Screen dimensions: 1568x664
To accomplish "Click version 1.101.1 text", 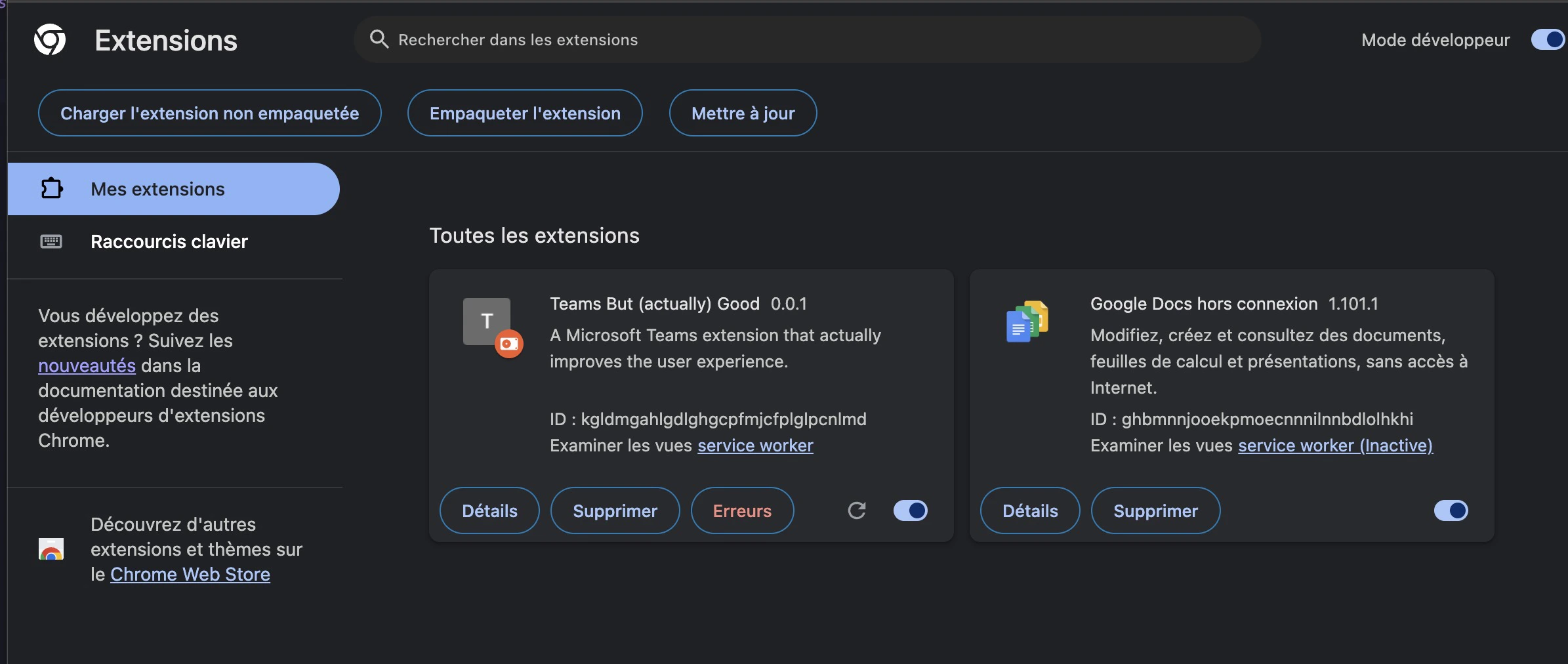I will point(1353,304).
